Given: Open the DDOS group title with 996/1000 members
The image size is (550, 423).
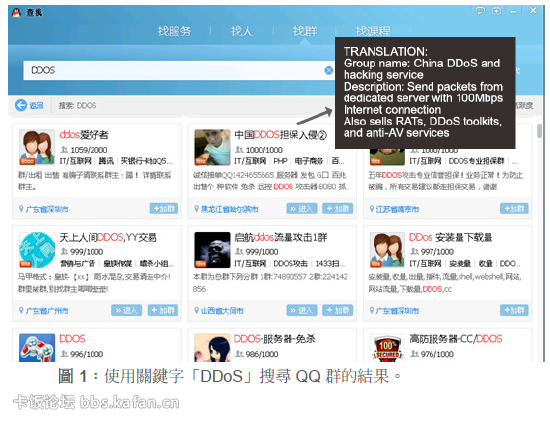Looking at the screenshot, I should [72, 339].
